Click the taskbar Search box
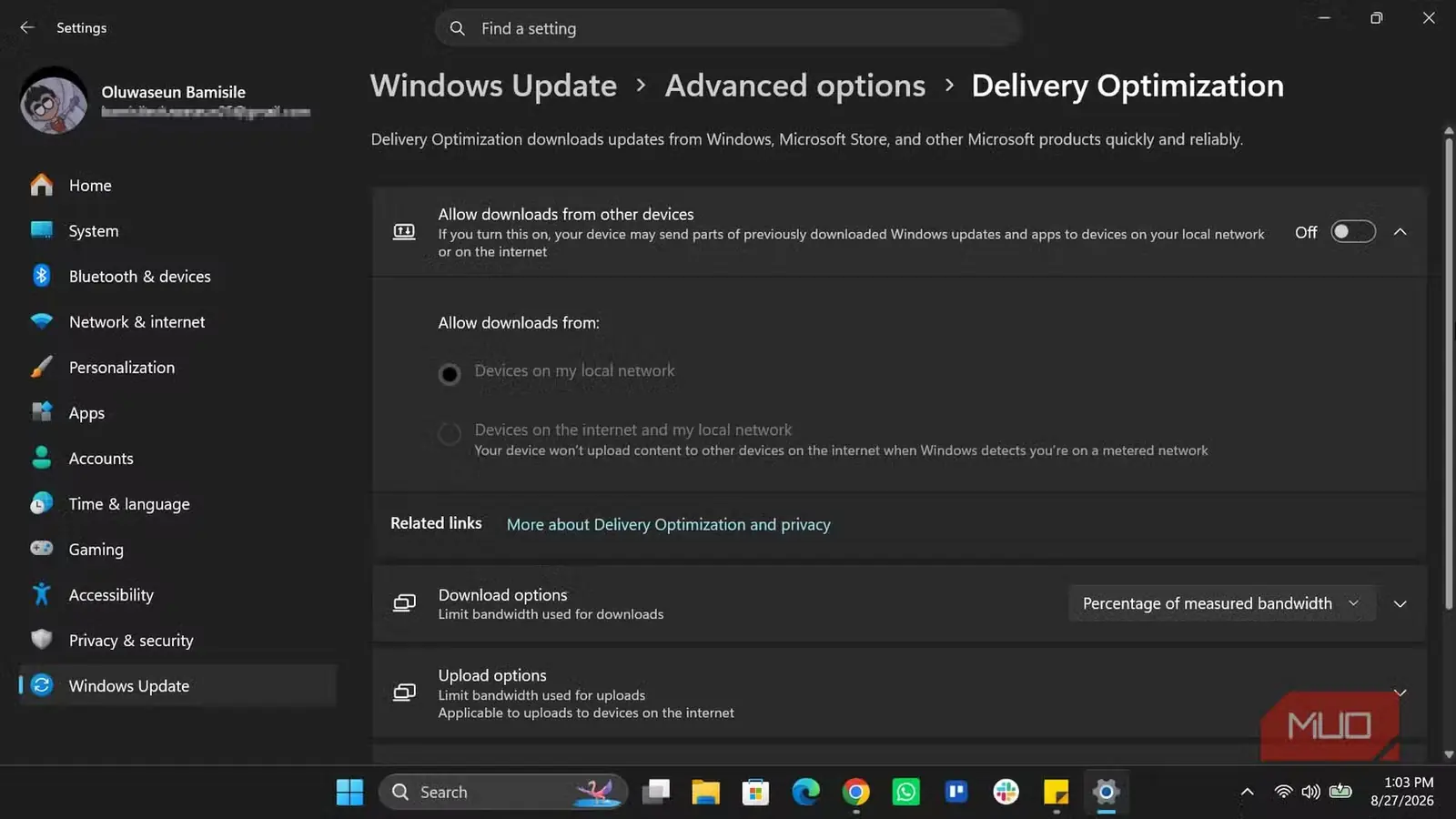This screenshot has width=1456, height=819. pos(503,792)
